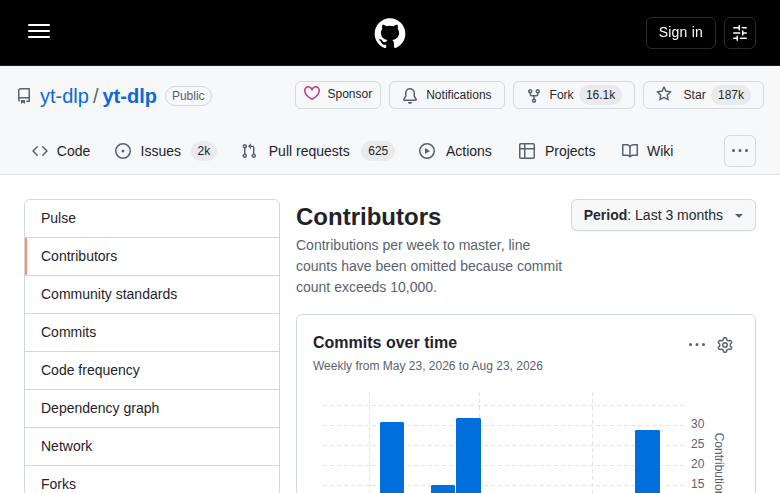Fork the repository using the Fork button
The height and width of the screenshot is (493, 780).
coord(574,95)
